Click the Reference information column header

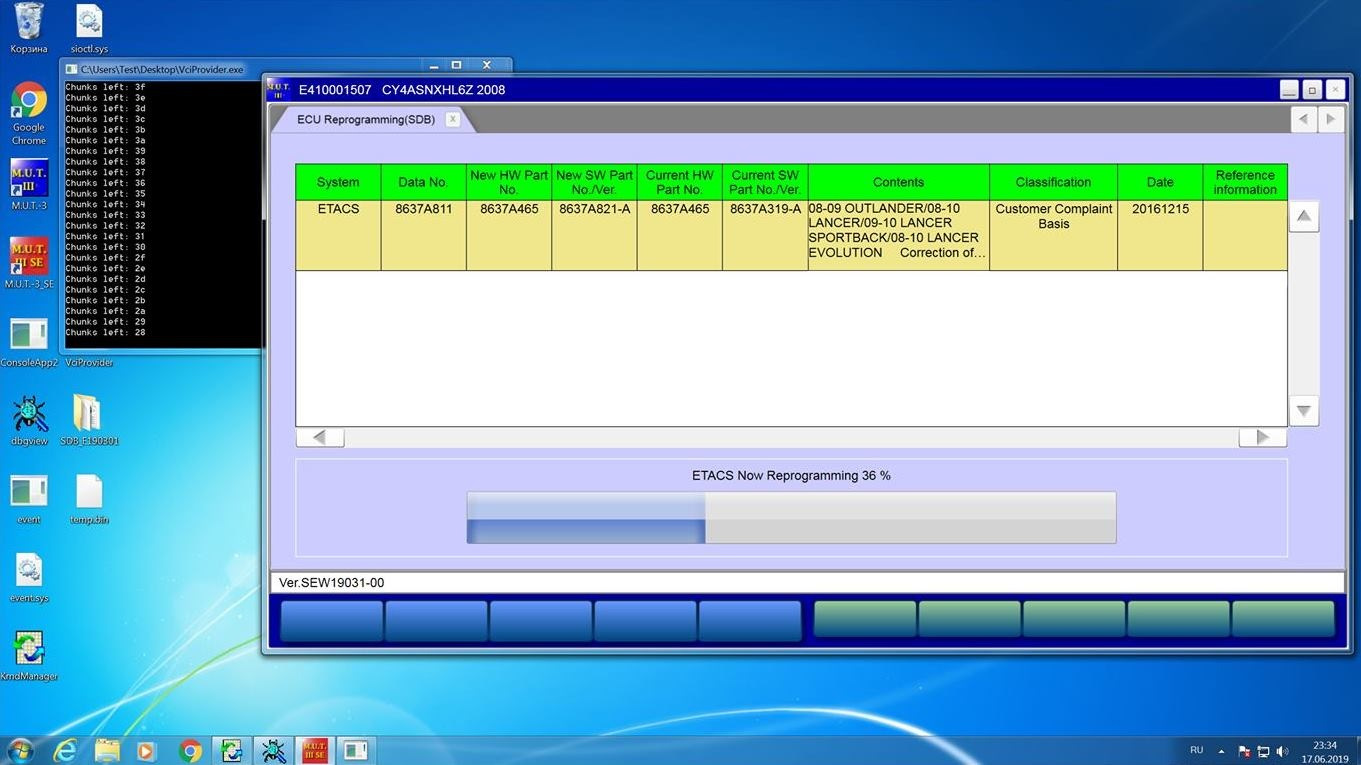[1245, 182]
